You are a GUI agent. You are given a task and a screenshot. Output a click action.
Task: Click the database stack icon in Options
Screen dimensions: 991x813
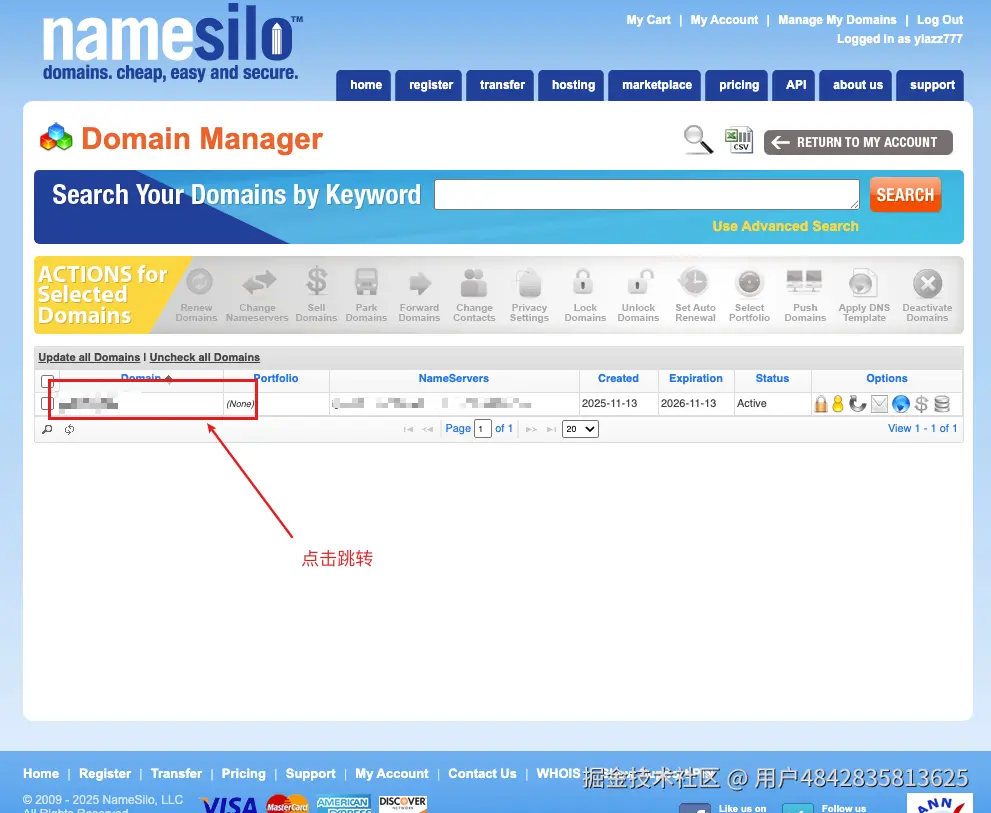[942, 403]
